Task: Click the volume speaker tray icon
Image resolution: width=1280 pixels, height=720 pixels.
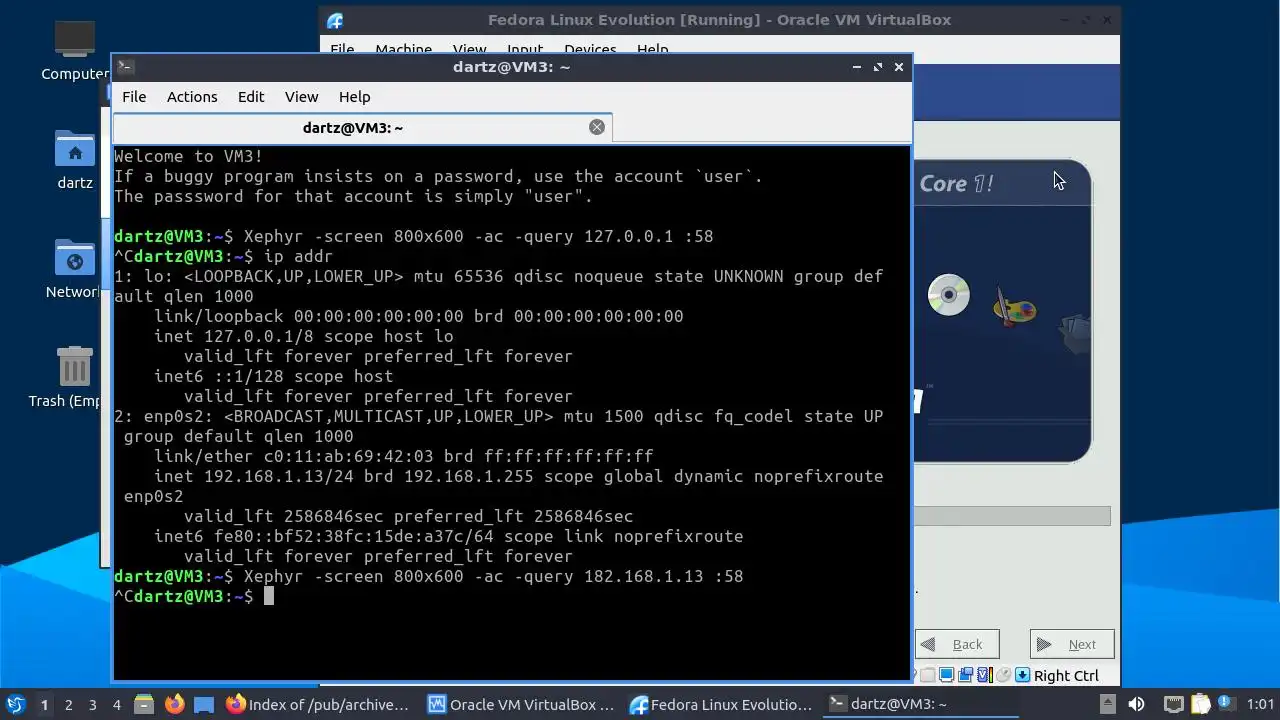Action: (1136, 704)
